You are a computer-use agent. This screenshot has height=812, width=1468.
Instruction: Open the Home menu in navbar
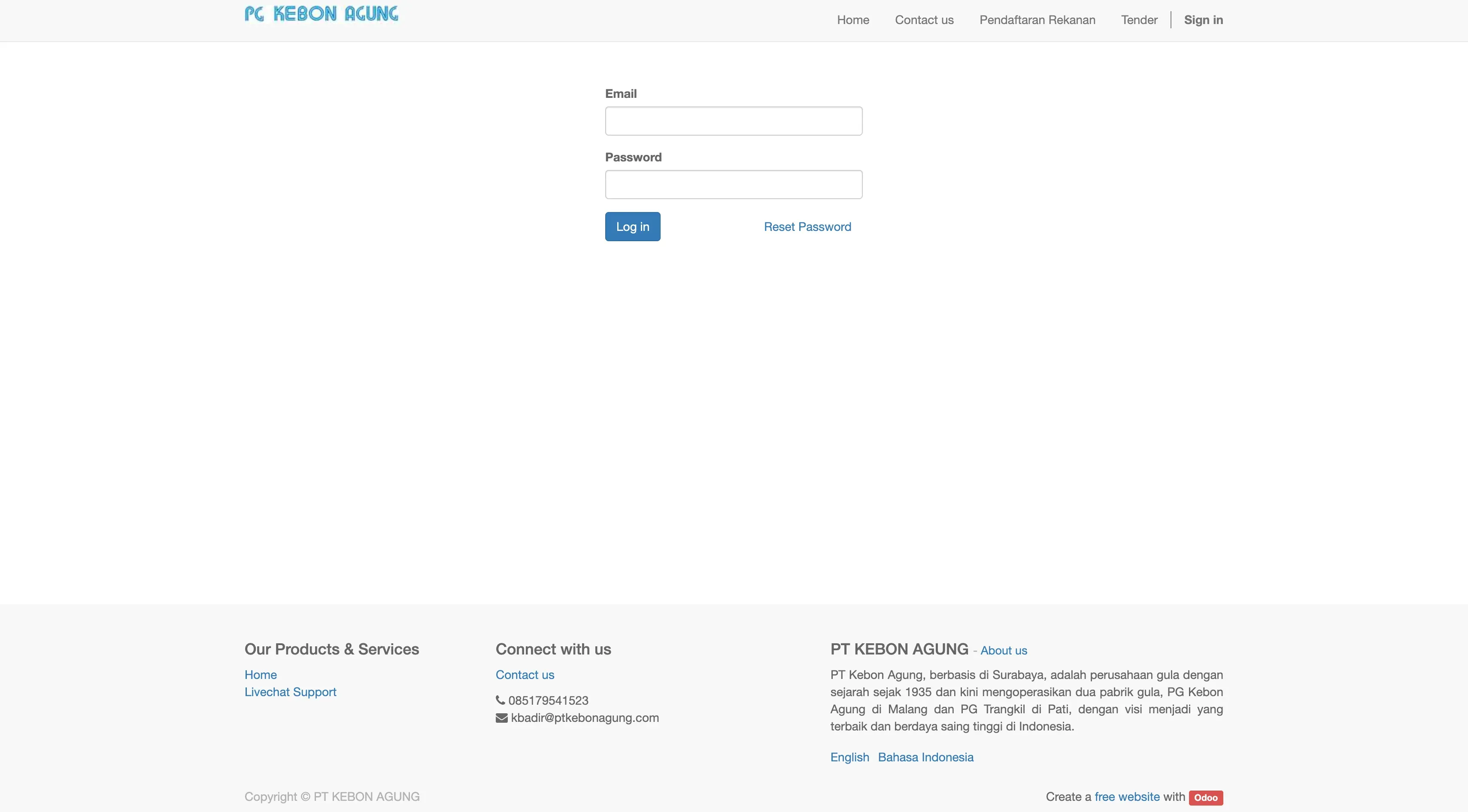coord(853,20)
